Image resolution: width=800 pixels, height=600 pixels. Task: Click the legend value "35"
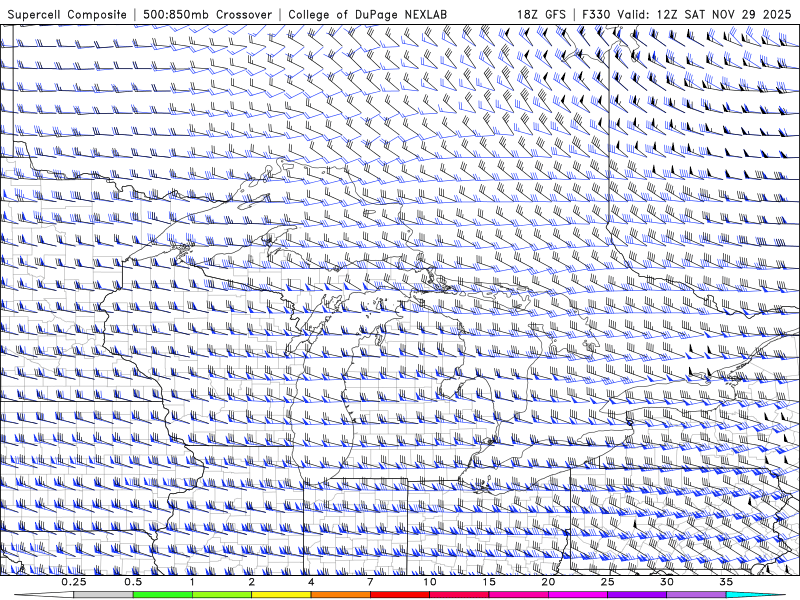[x=726, y=582]
